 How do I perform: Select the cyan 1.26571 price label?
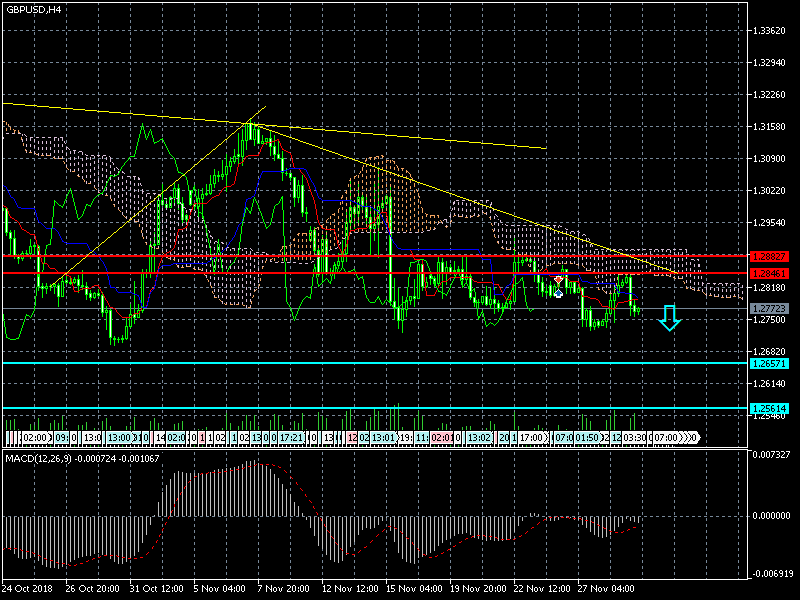pyautogui.click(x=769, y=363)
